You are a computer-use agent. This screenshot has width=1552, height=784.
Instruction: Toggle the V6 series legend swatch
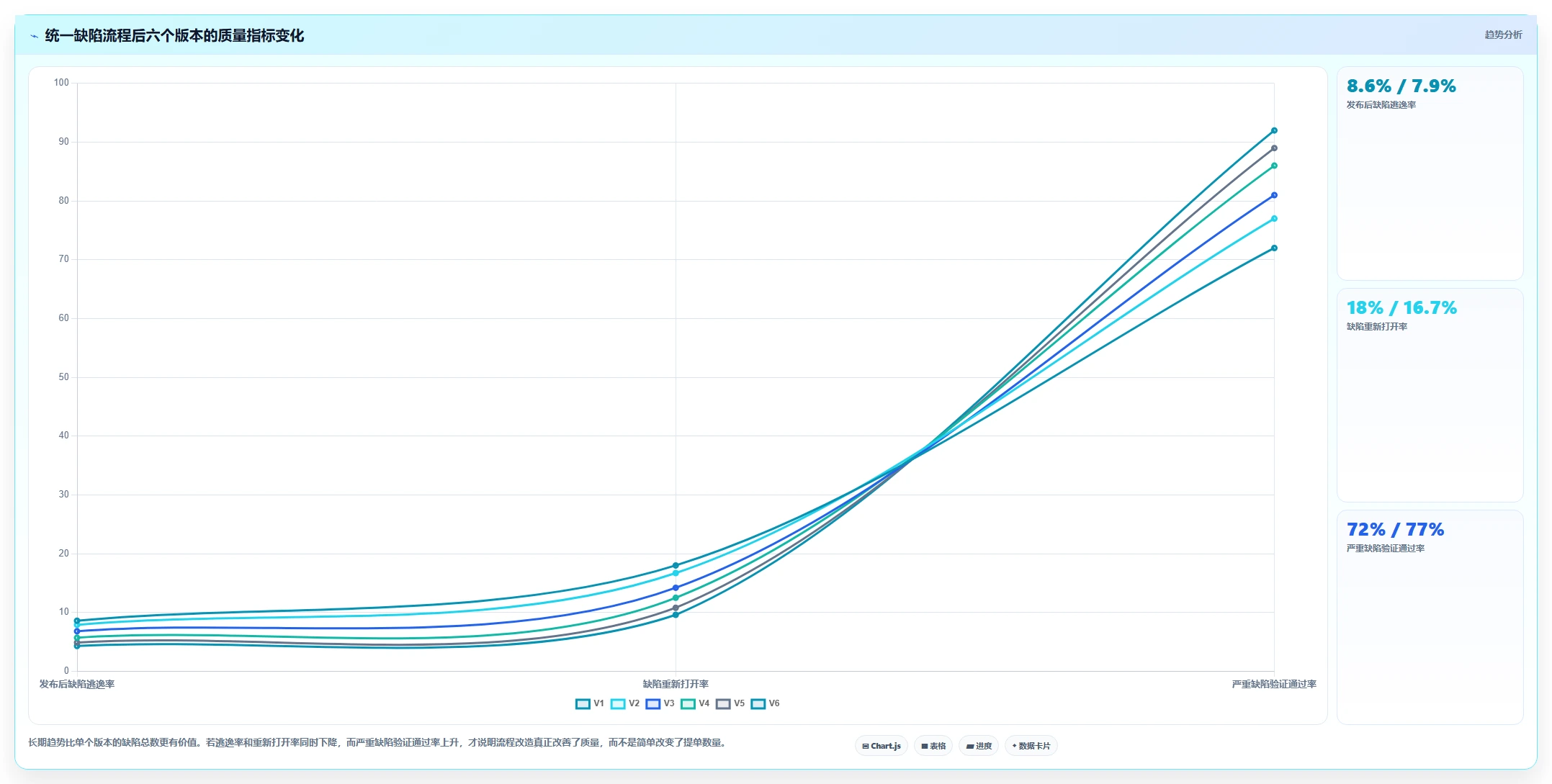pyautogui.click(x=758, y=704)
